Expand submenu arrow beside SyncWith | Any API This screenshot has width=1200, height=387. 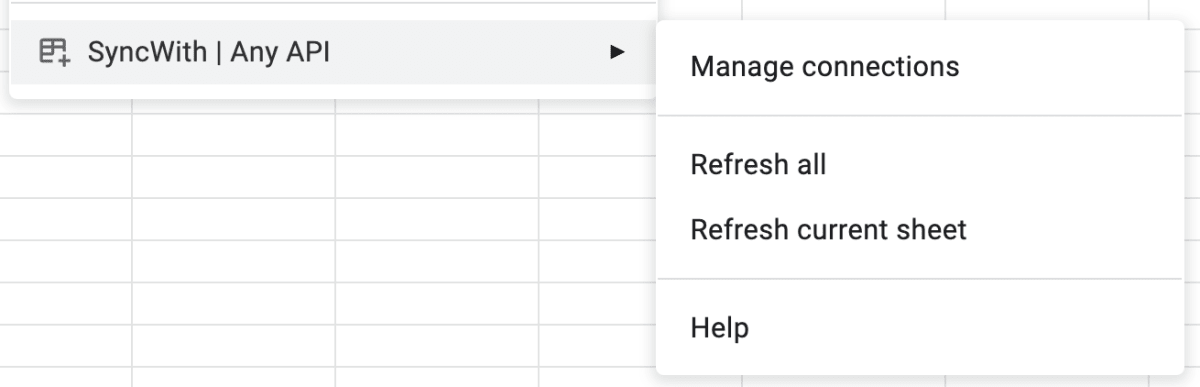(617, 52)
